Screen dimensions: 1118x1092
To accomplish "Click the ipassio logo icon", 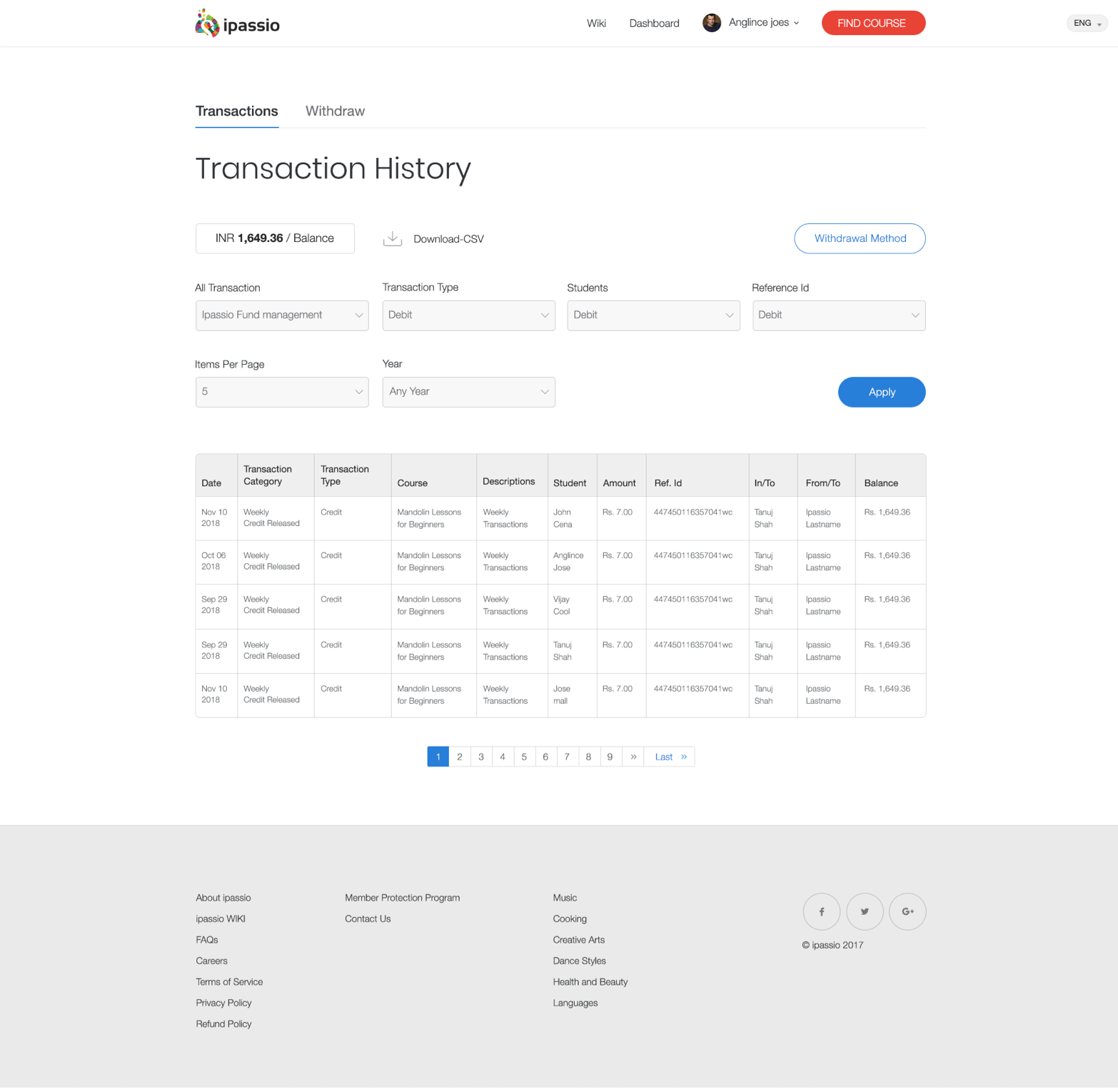I will pyautogui.click(x=207, y=24).
